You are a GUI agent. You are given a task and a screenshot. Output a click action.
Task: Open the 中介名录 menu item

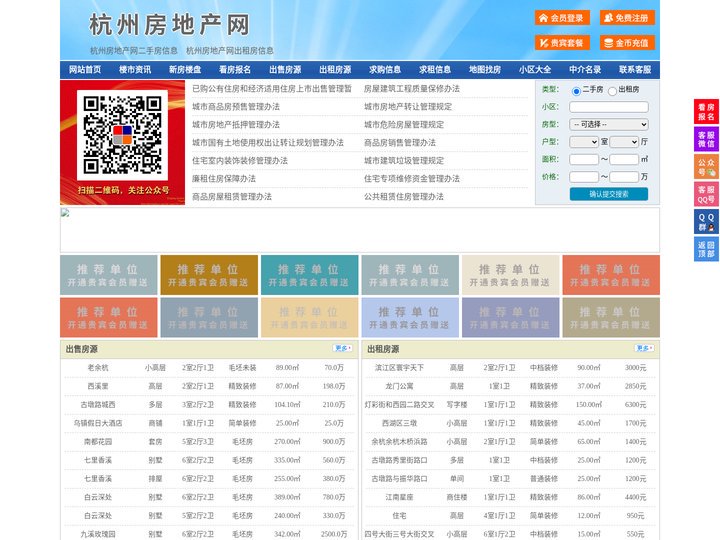[585, 70]
